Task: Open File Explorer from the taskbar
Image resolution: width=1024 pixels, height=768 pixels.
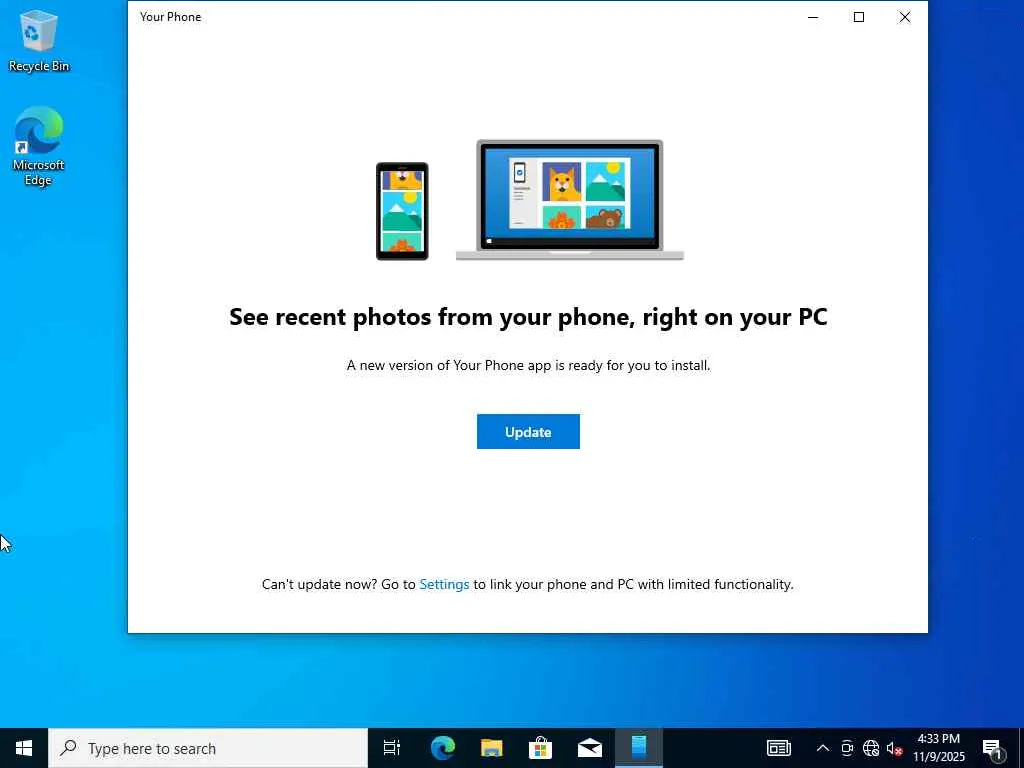Action: [x=492, y=748]
